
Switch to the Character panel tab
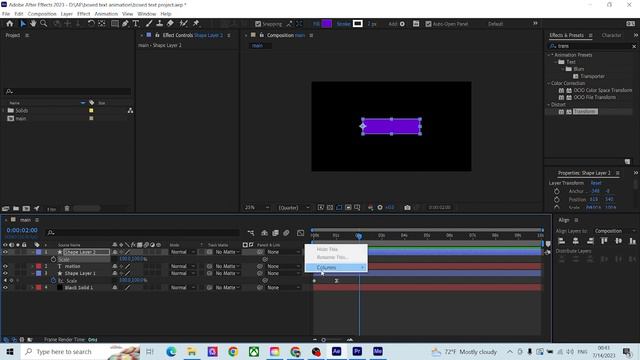(x=611, y=35)
